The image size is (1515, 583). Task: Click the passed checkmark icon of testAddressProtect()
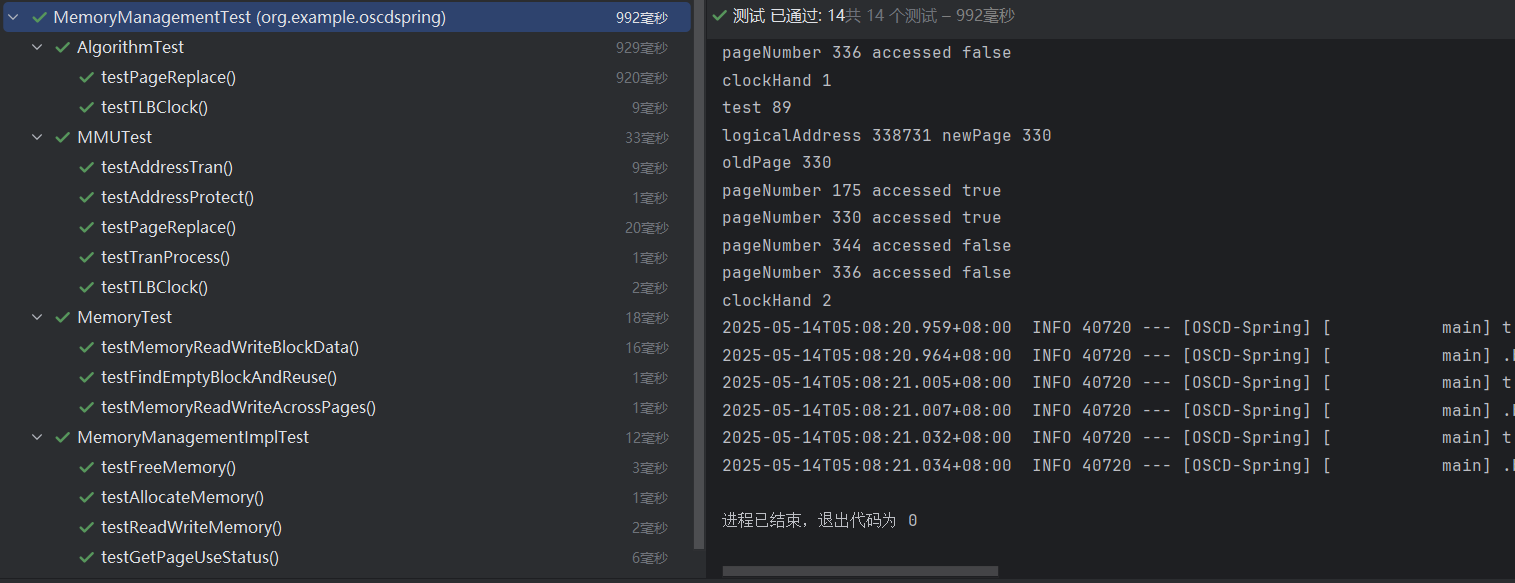coord(87,197)
